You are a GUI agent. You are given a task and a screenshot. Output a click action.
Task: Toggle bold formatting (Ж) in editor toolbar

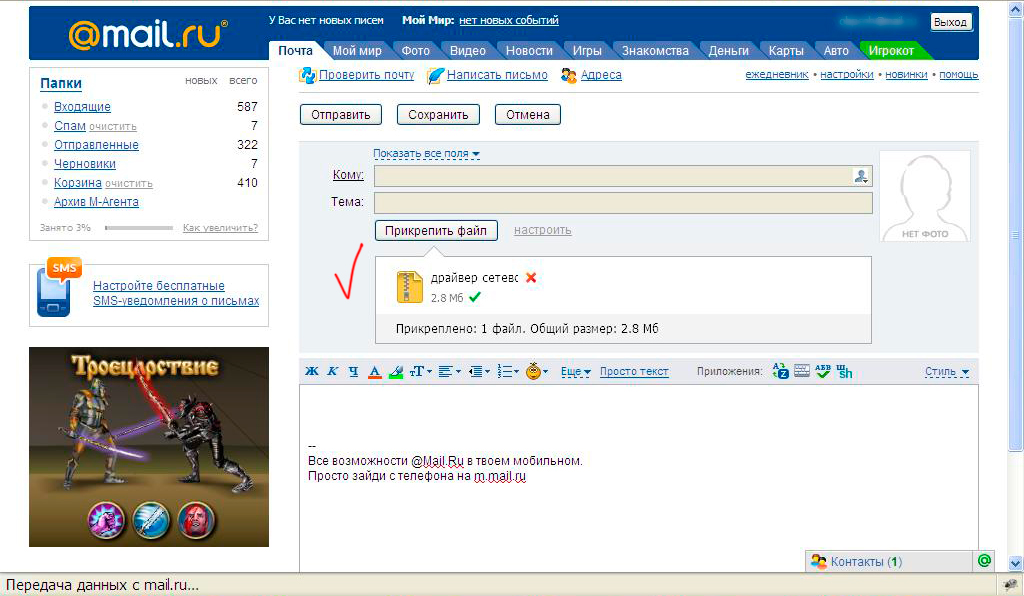(x=311, y=371)
